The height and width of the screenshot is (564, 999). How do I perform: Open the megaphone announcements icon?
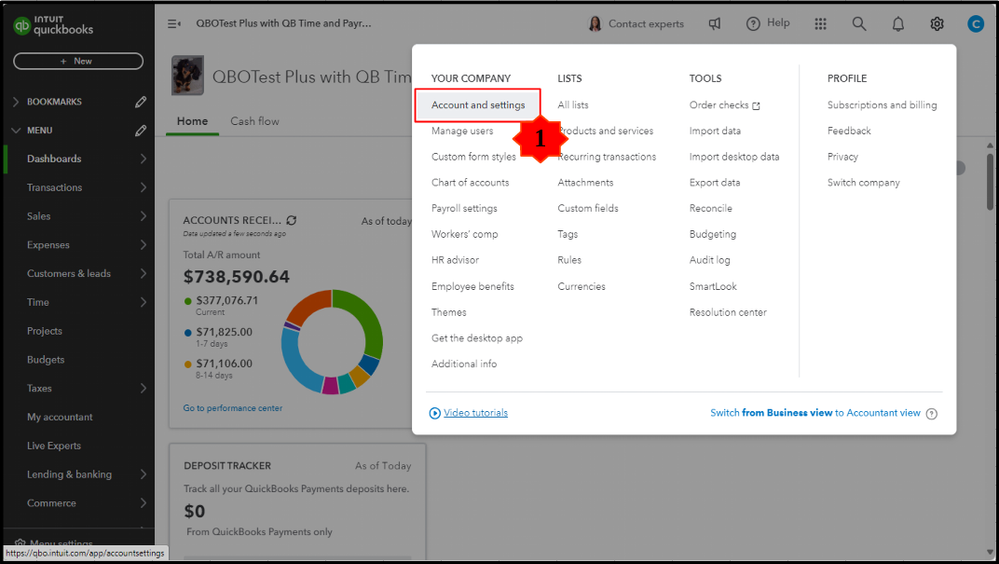pyautogui.click(x=715, y=24)
